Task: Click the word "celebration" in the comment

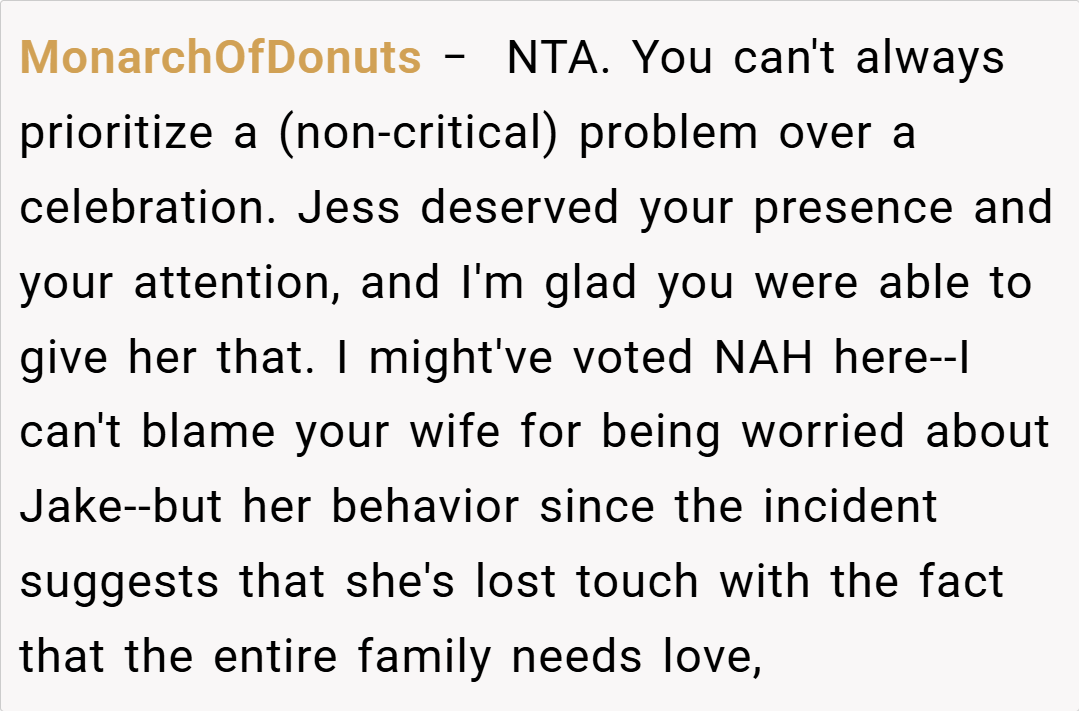Action: [148, 208]
